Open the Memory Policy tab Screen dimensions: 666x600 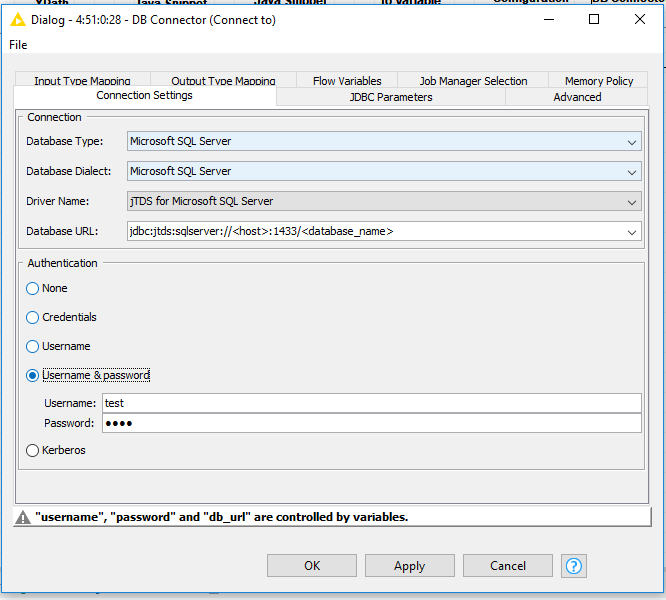(598, 80)
